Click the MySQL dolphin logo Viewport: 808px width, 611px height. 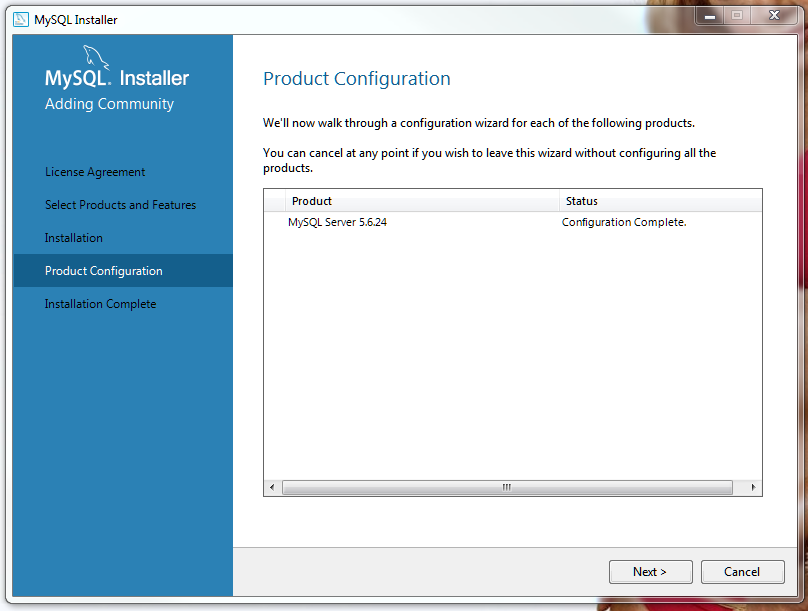[x=96, y=57]
